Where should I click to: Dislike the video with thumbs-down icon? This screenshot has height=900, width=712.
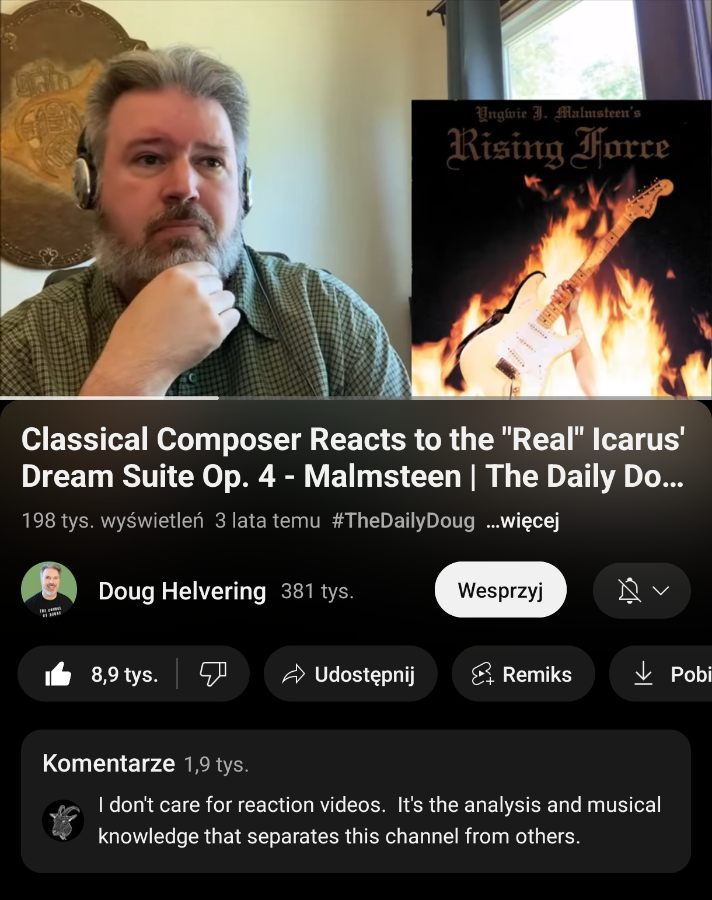[212, 674]
